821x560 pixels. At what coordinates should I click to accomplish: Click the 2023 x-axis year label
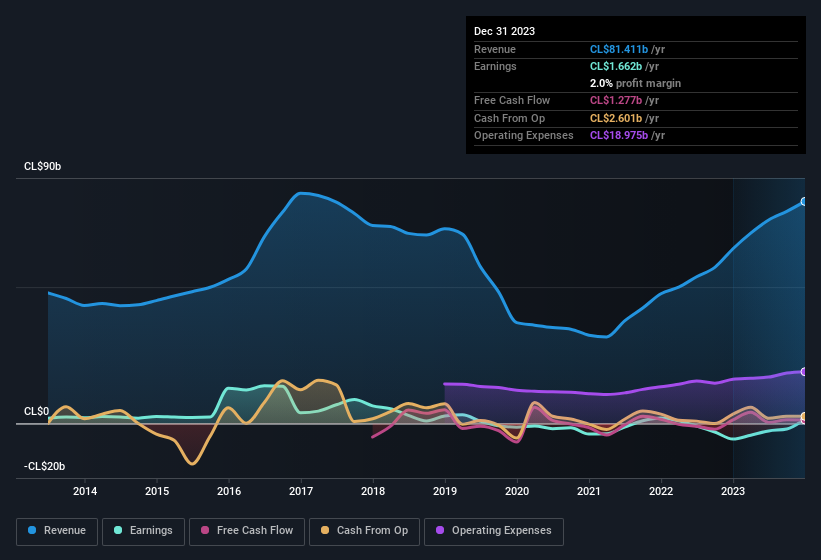pos(733,491)
